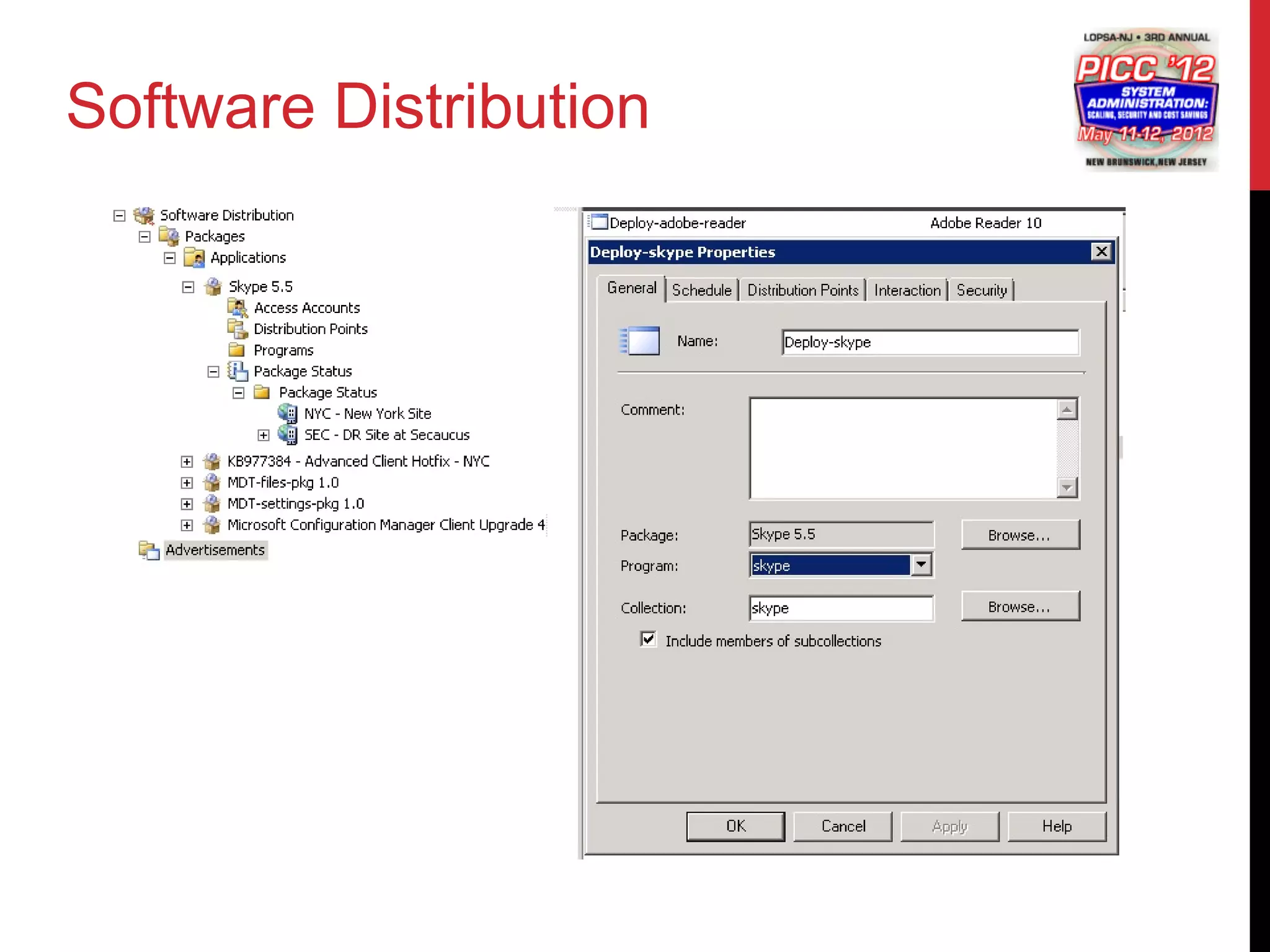
Task: Expand the Configuration Manager Client Upgrade node
Action: [x=187, y=525]
